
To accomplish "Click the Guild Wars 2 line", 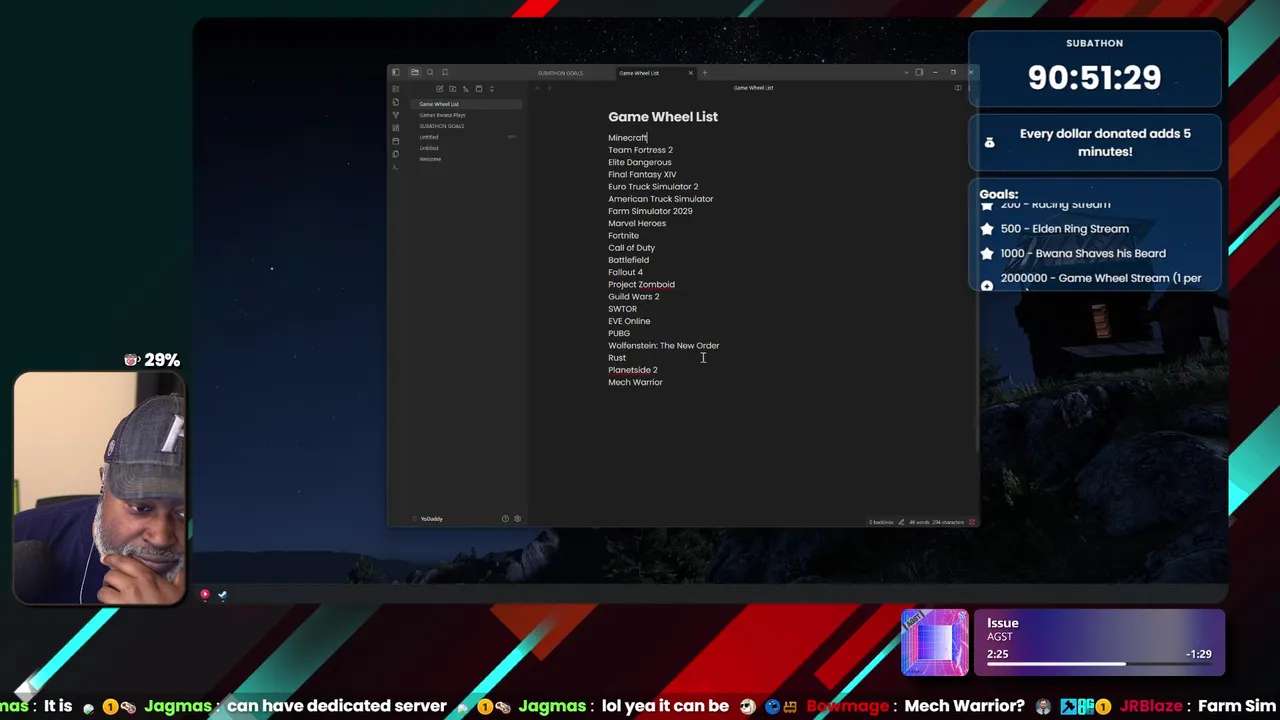I will click(633, 297).
